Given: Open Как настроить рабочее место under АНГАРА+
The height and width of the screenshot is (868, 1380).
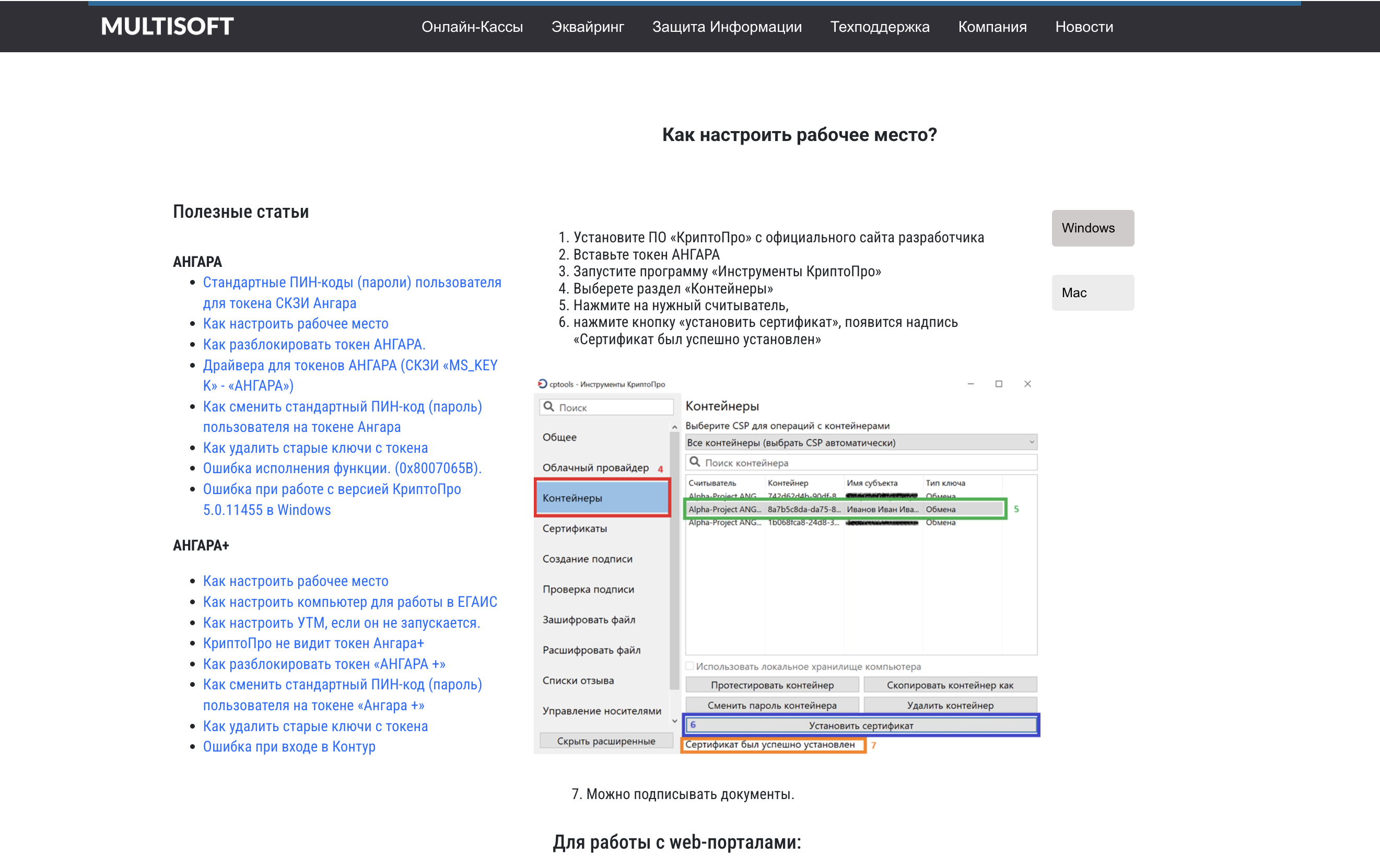Looking at the screenshot, I should (295, 581).
